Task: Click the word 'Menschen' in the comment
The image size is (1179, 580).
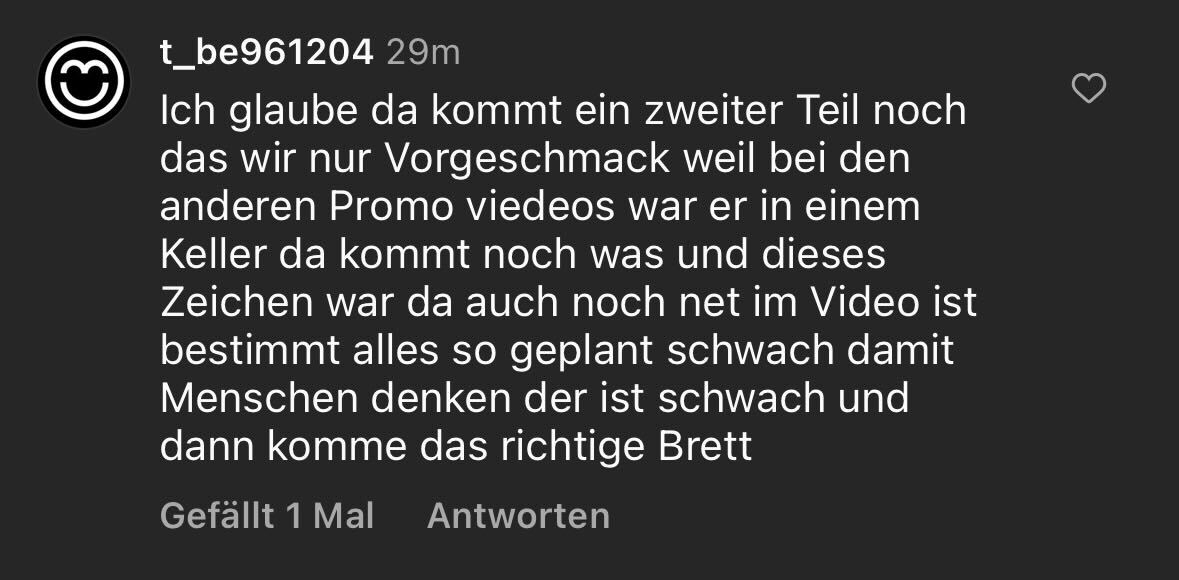Action: pos(259,399)
